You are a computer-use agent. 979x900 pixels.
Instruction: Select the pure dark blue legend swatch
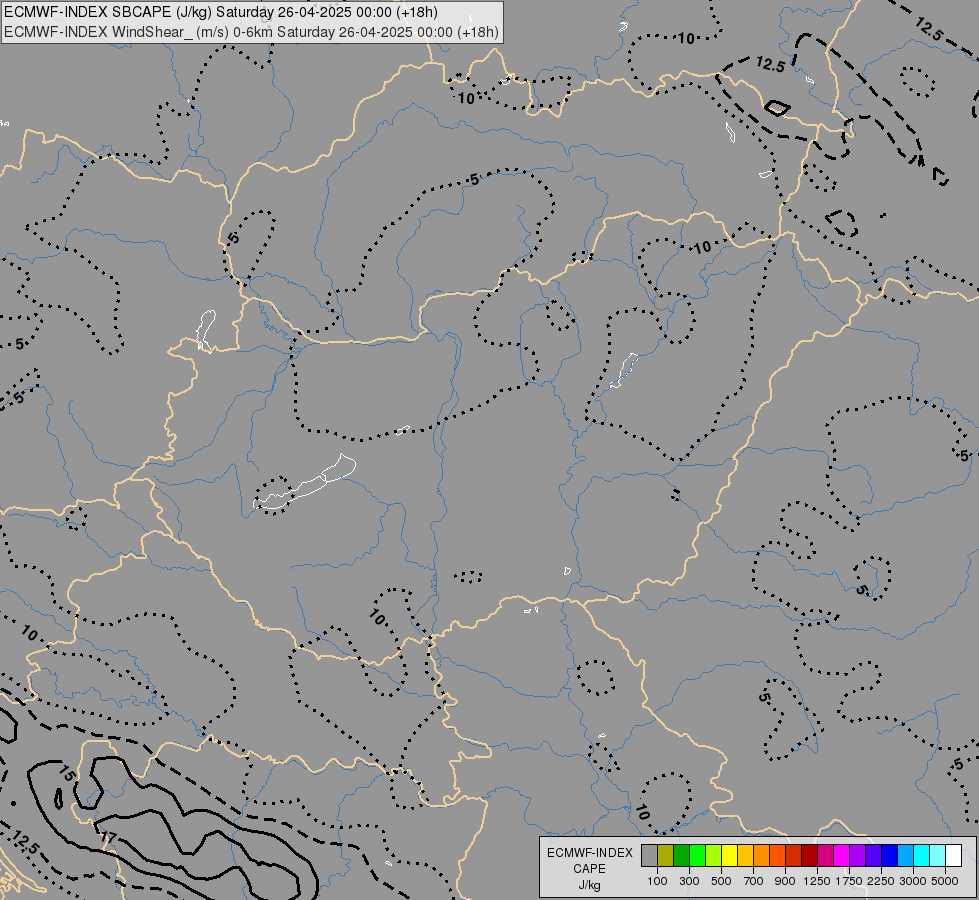pos(890,855)
